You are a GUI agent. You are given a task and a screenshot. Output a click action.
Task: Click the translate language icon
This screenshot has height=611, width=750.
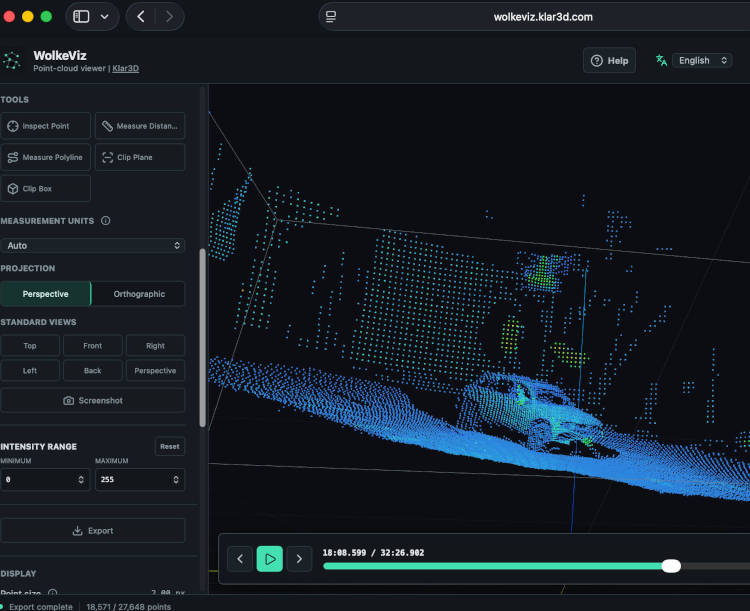[662, 60]
